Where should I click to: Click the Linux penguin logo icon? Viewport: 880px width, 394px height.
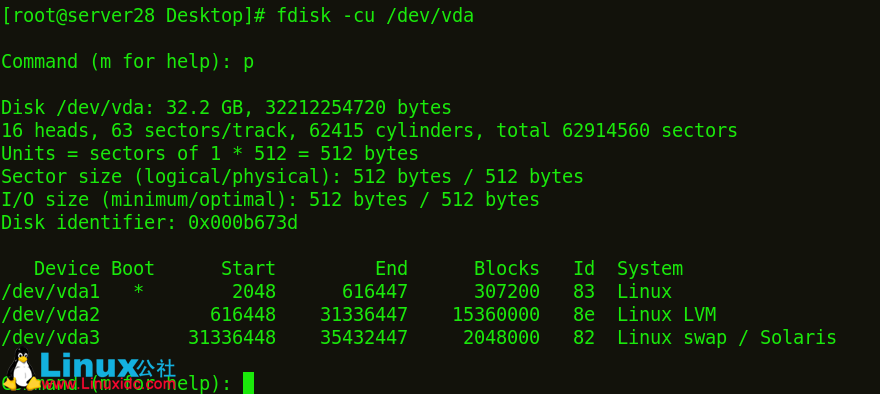click(x=21, y=368)
